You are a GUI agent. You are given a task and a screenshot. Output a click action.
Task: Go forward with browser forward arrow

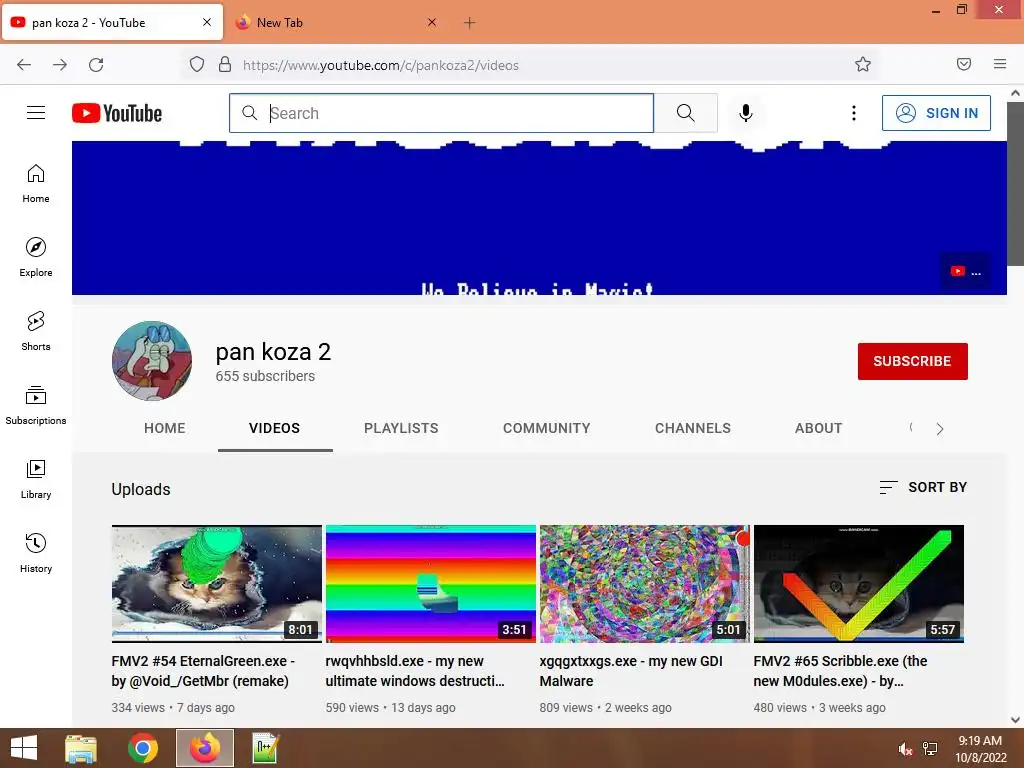pyautogui.click(x=60, y=65)
